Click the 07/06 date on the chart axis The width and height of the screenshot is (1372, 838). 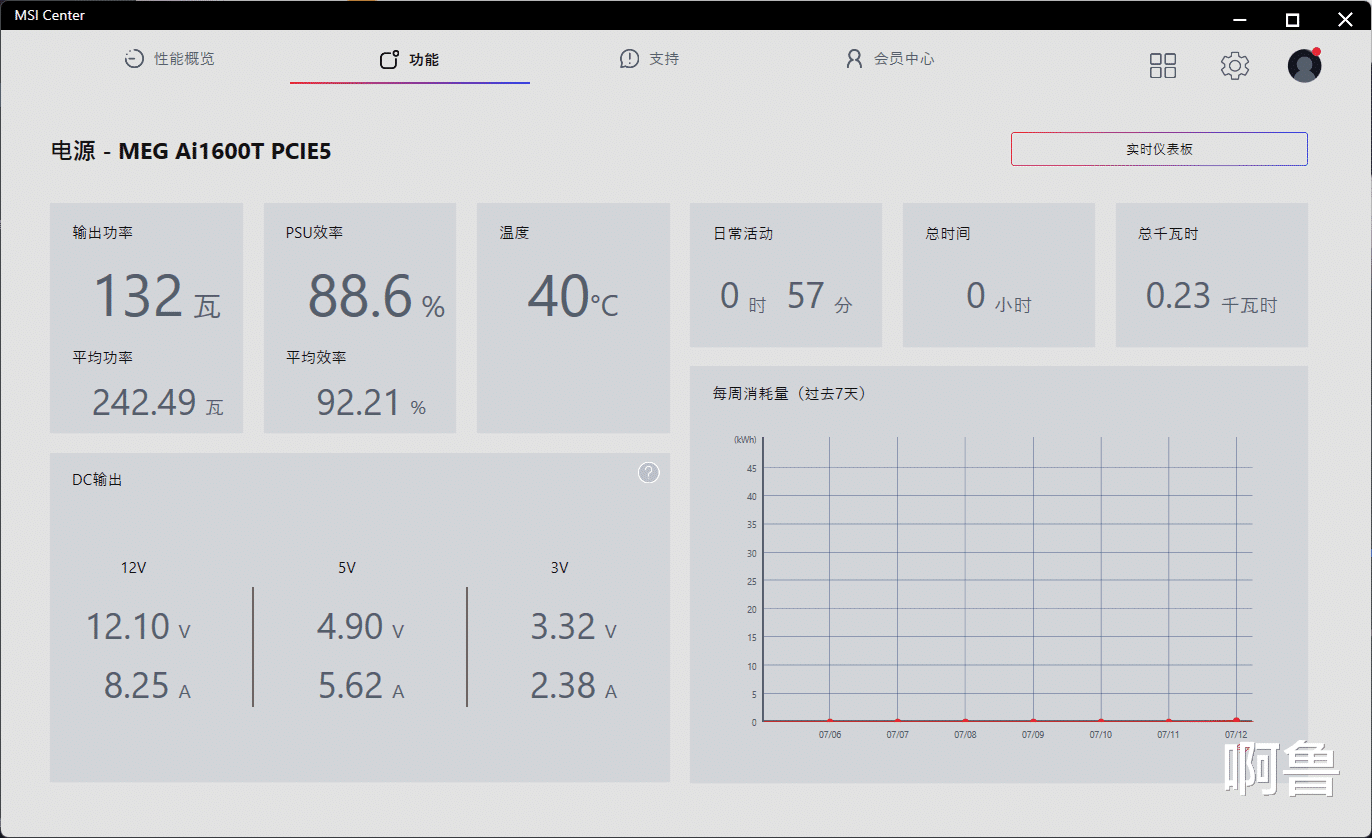(x=830, y=735)
